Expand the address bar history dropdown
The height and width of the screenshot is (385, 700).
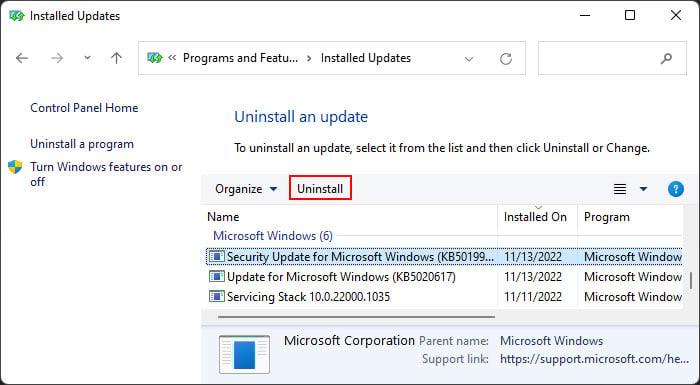pos(469,59)
